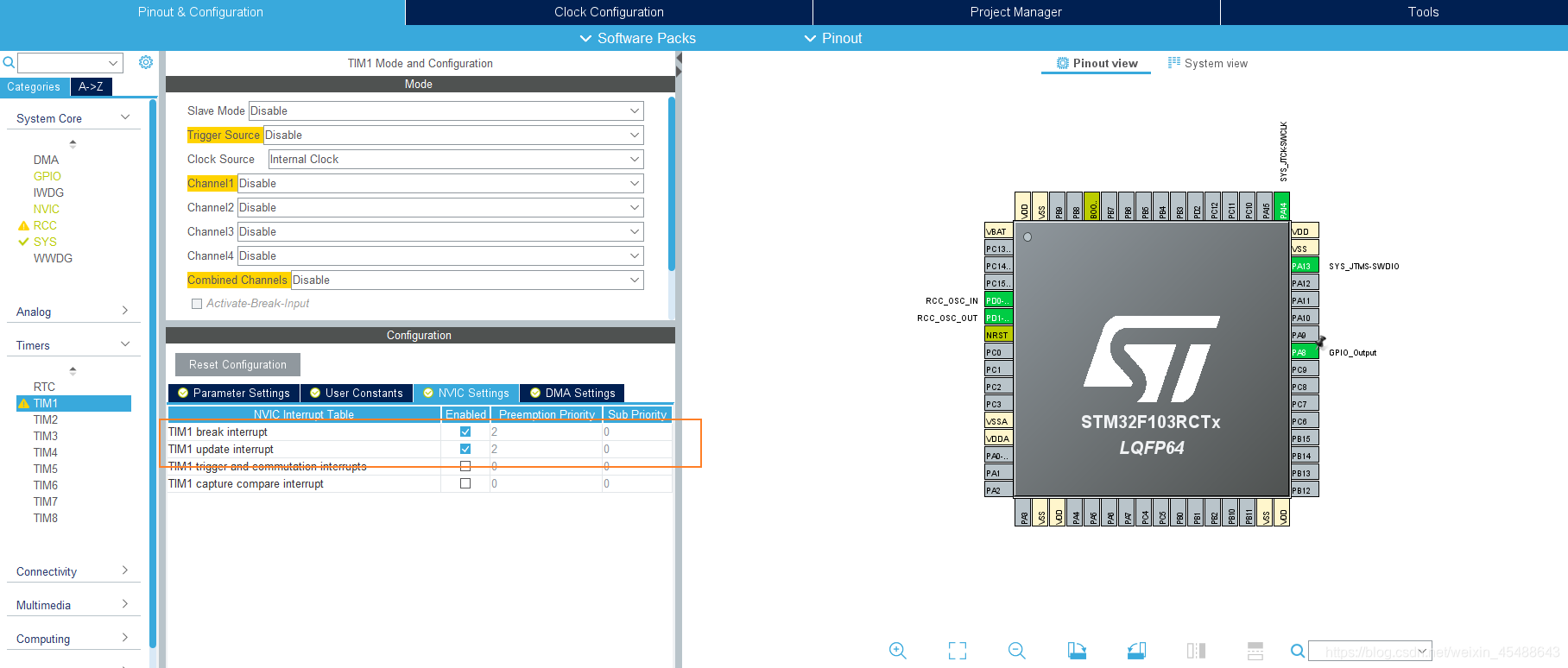Viewport: 1568px width, 668px height.
Task: Select GPIO under System Core
Action: (47, 176)
